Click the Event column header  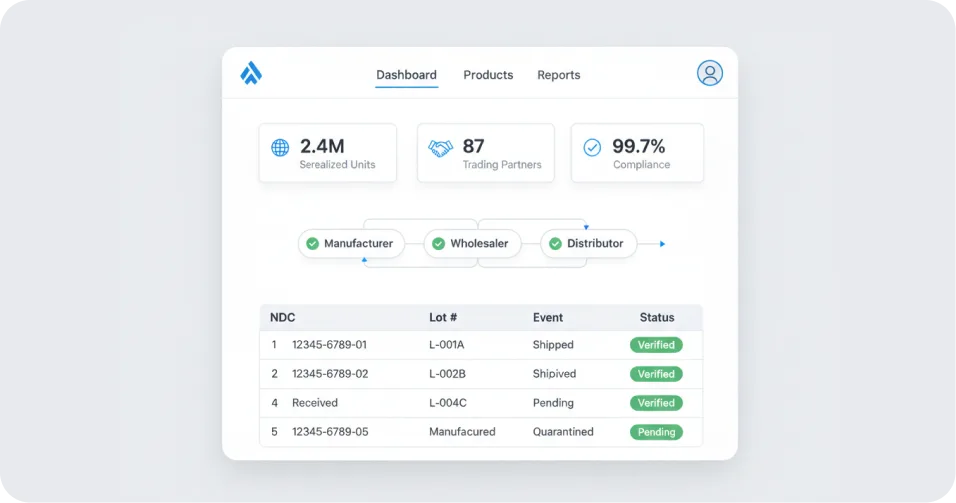pos(548,318)
